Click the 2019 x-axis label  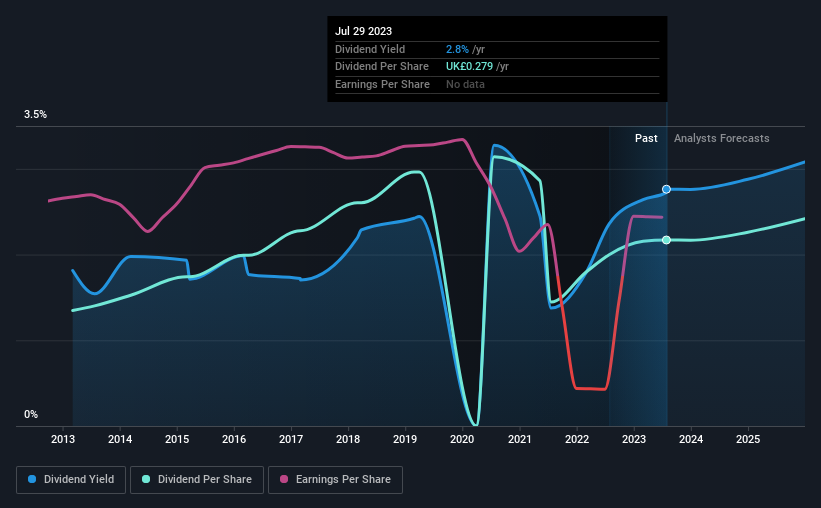[x=405, y=439]
